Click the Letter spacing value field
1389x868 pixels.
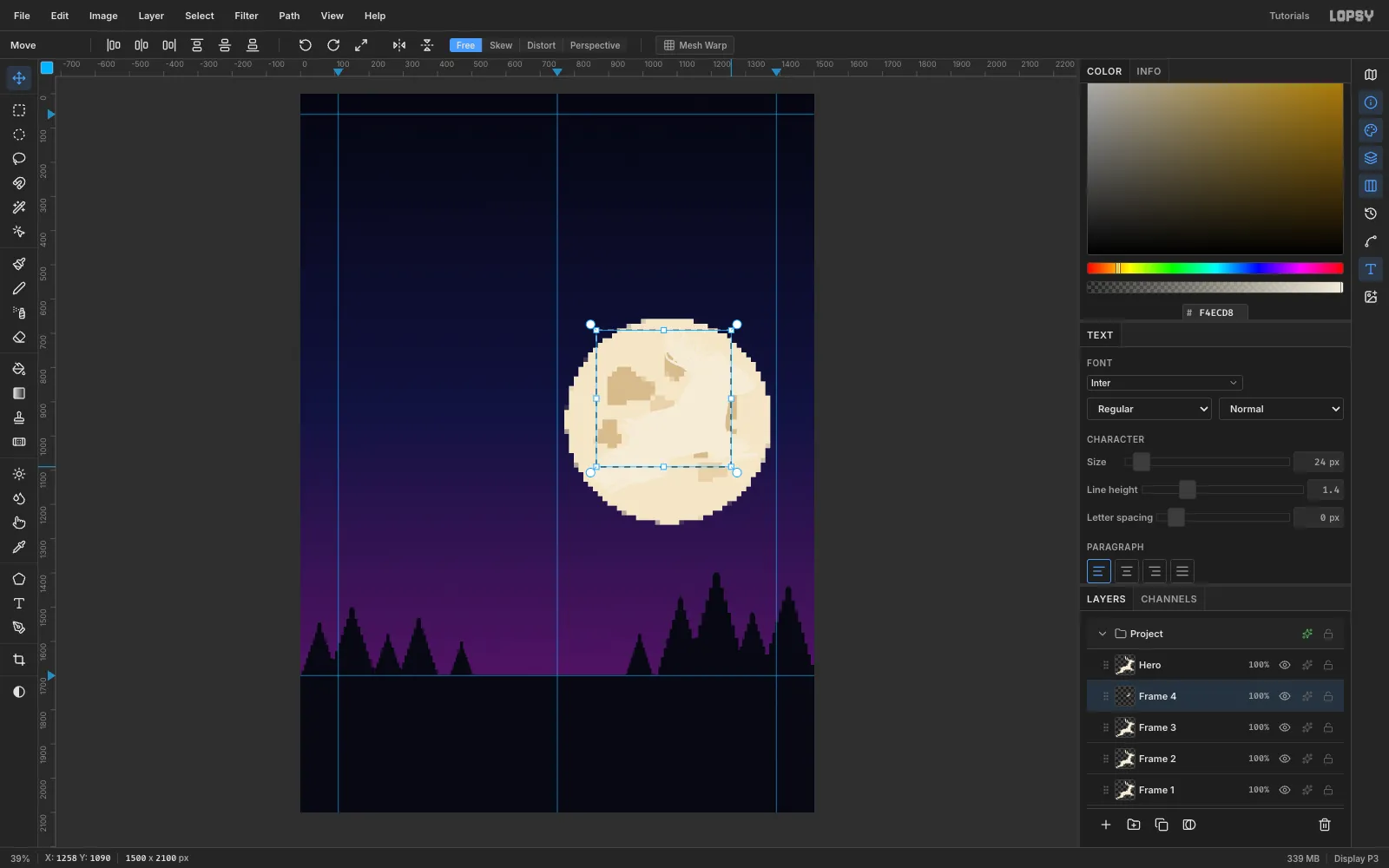[x=1319, y=517]
